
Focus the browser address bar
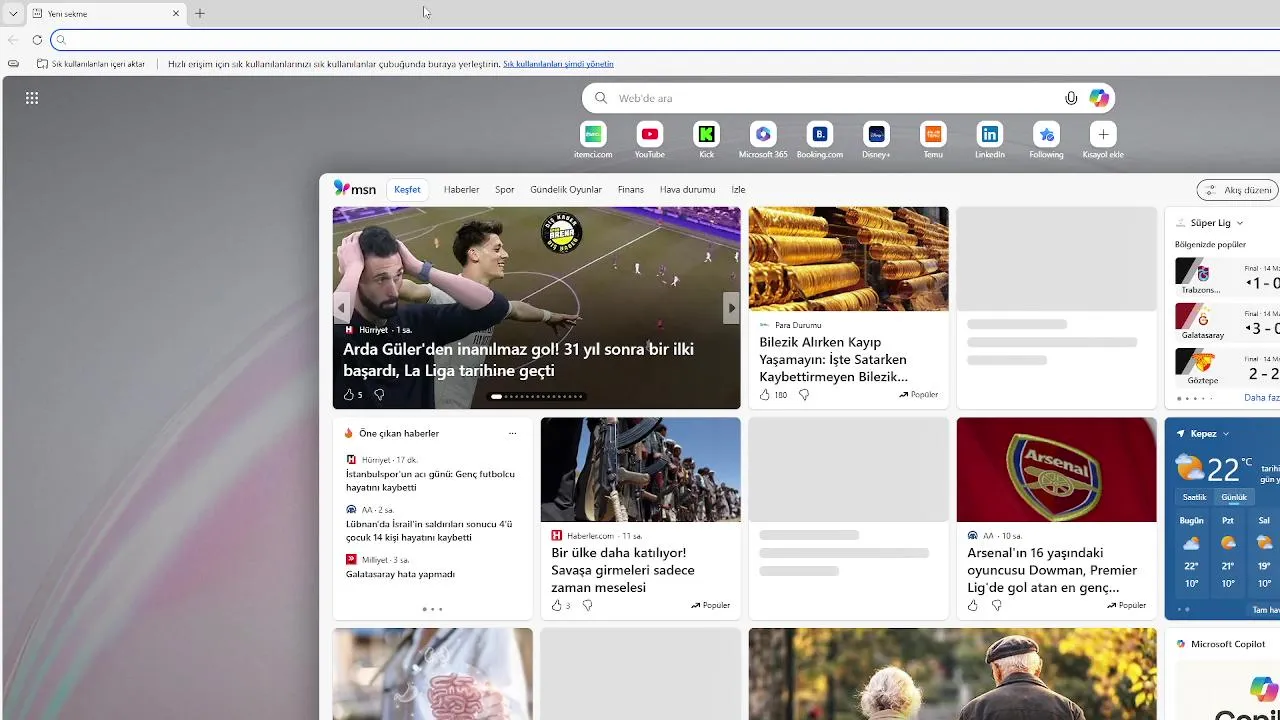pos(665,40)
